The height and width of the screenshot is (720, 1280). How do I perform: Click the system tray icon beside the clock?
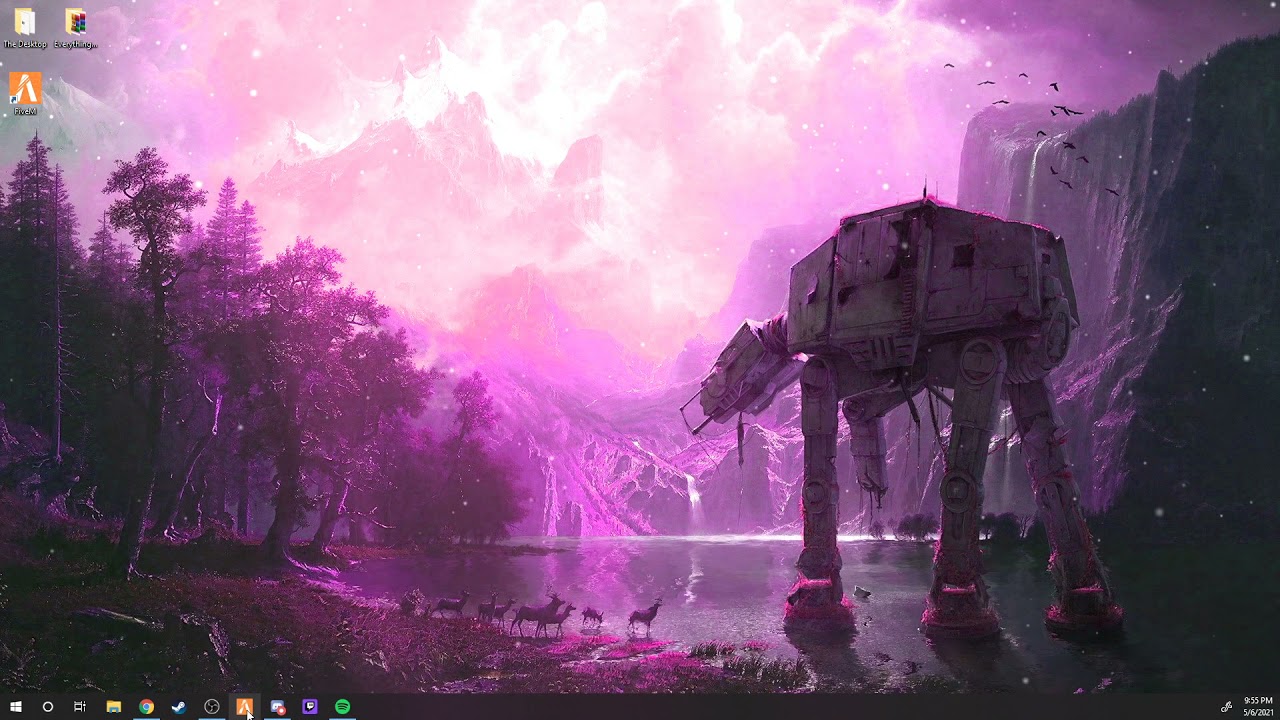tap(1226, 707)
